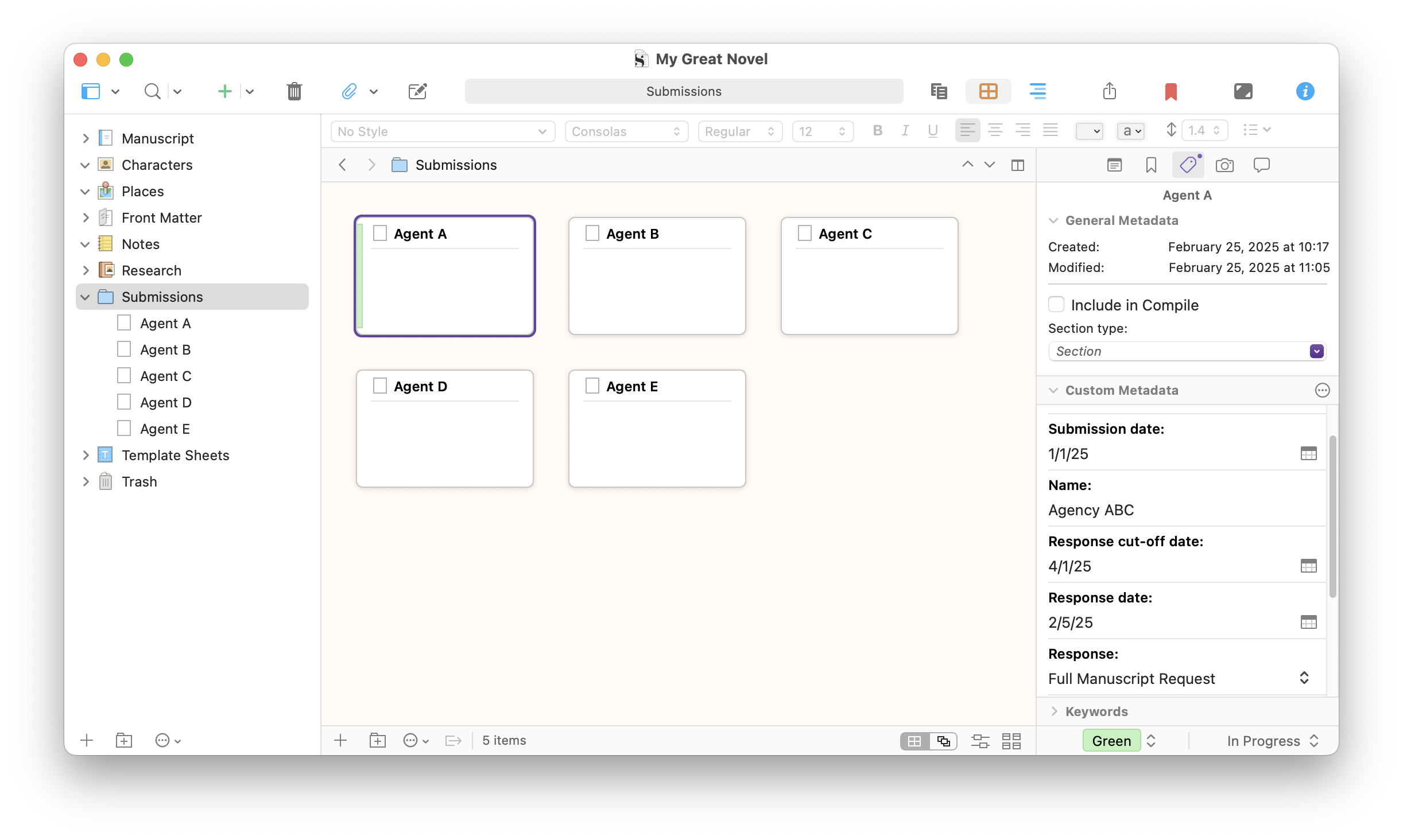The height and width of the screenshot is (840, 1403).
Task: Select the Research folder in the binder
Action: [x=152, y=270]
